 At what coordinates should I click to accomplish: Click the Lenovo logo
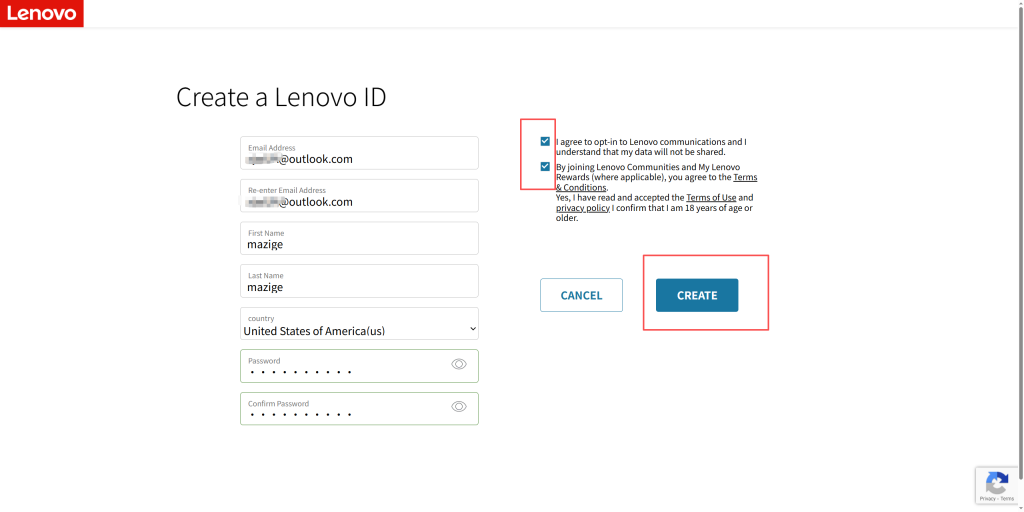(41, 13)
